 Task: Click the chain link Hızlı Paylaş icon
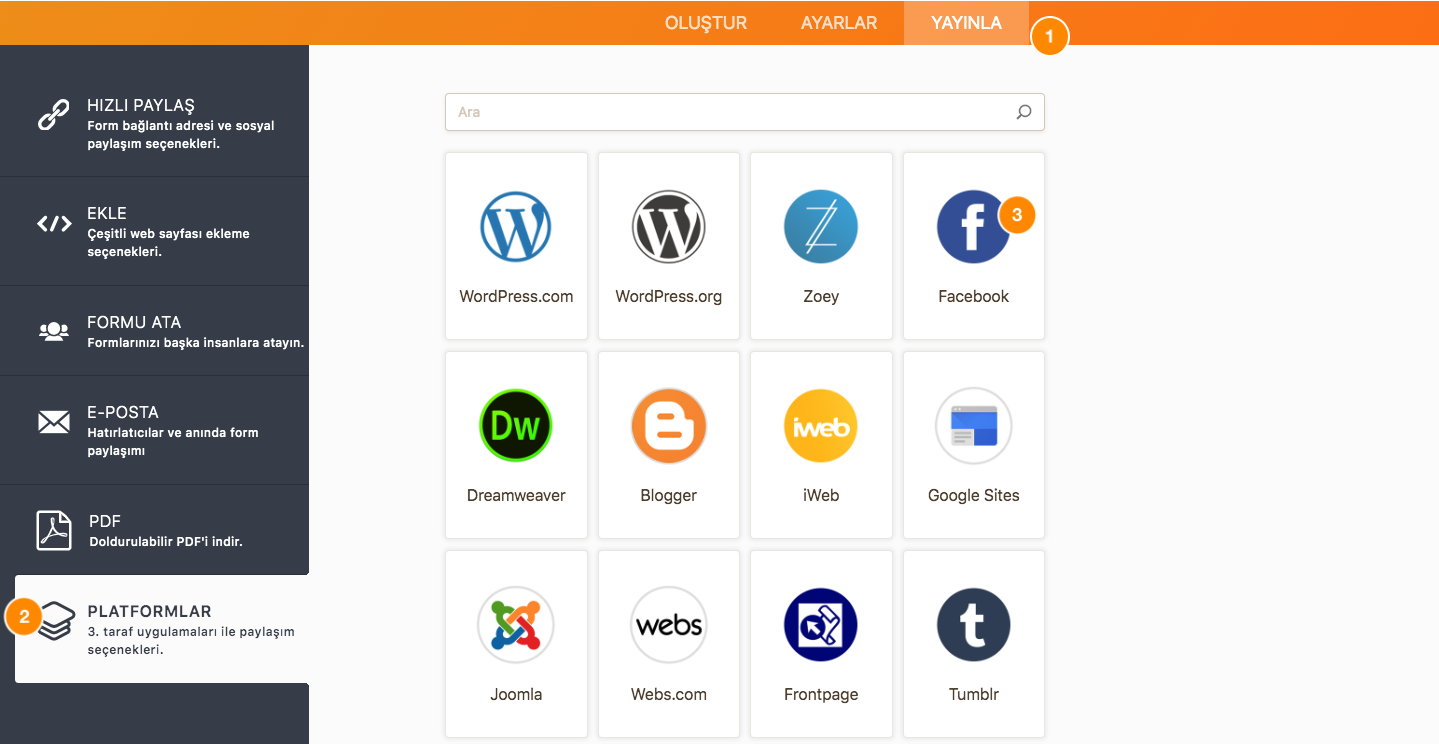click(54, 115)
